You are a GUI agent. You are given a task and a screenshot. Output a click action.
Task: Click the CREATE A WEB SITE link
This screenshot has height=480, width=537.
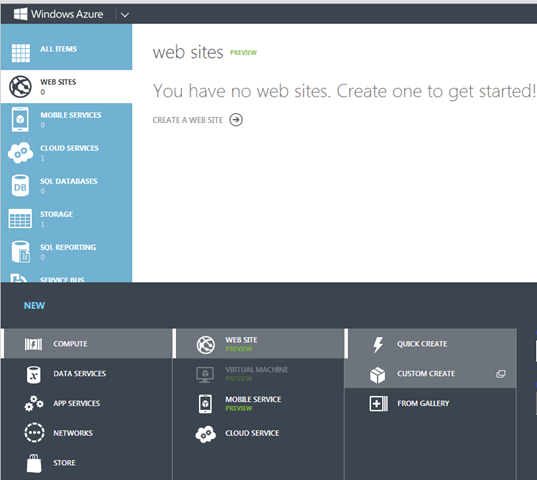187,120
